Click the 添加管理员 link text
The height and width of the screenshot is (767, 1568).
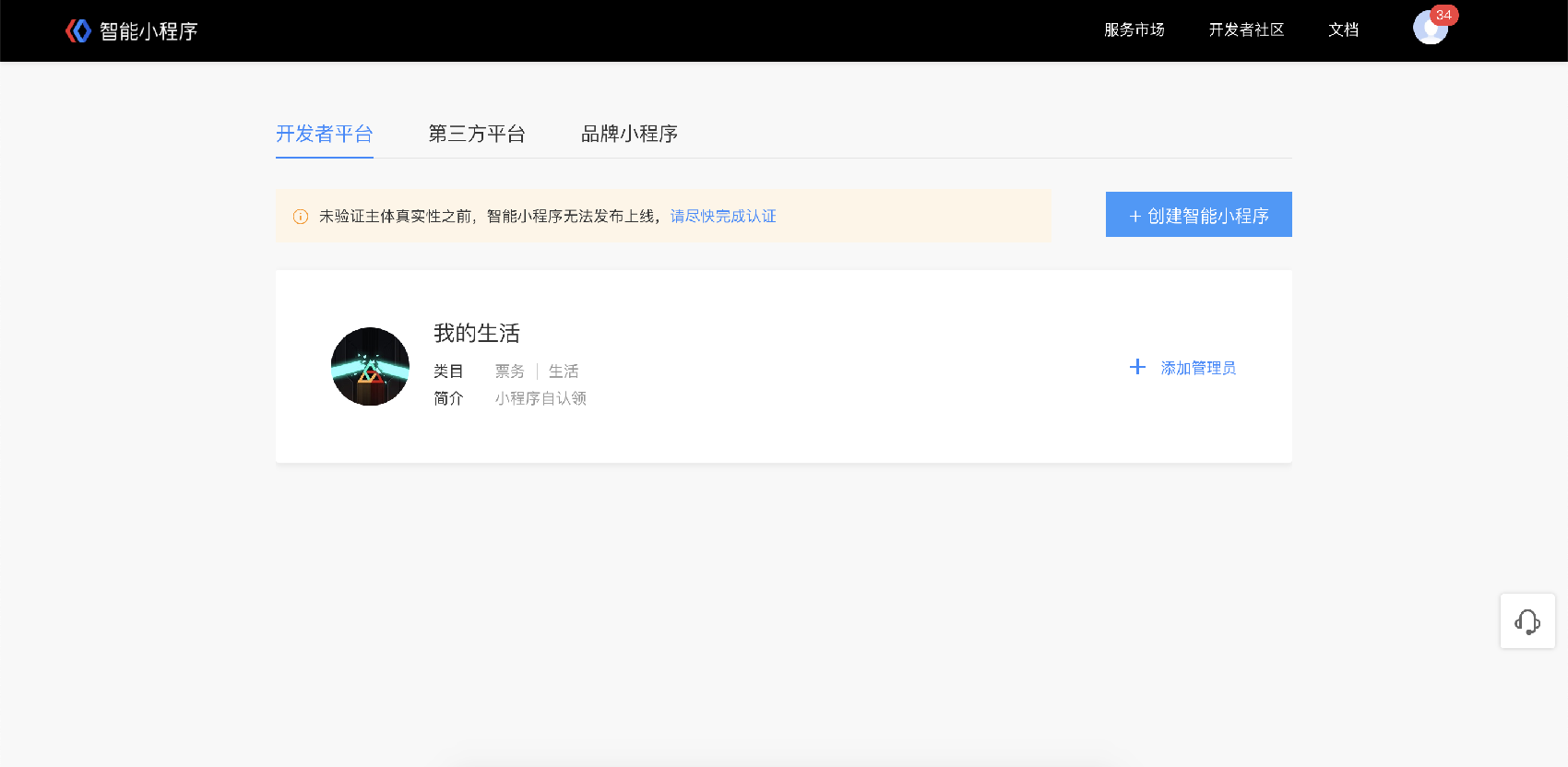[1198, 368]
